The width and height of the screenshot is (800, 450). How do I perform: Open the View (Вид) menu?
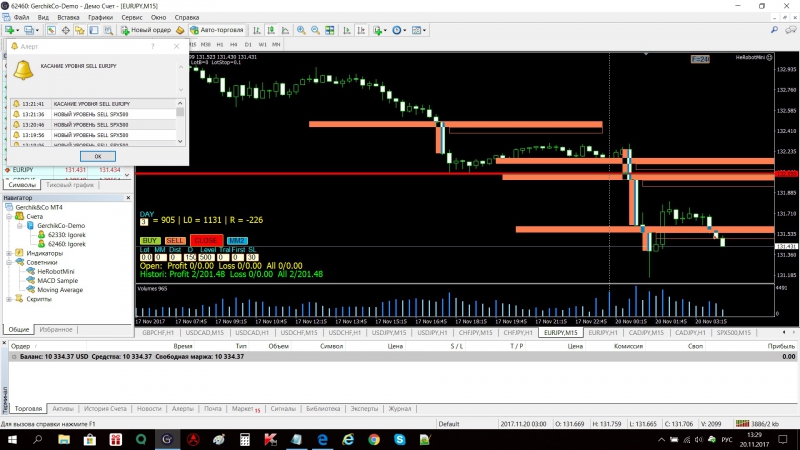[x=43, y=17]
